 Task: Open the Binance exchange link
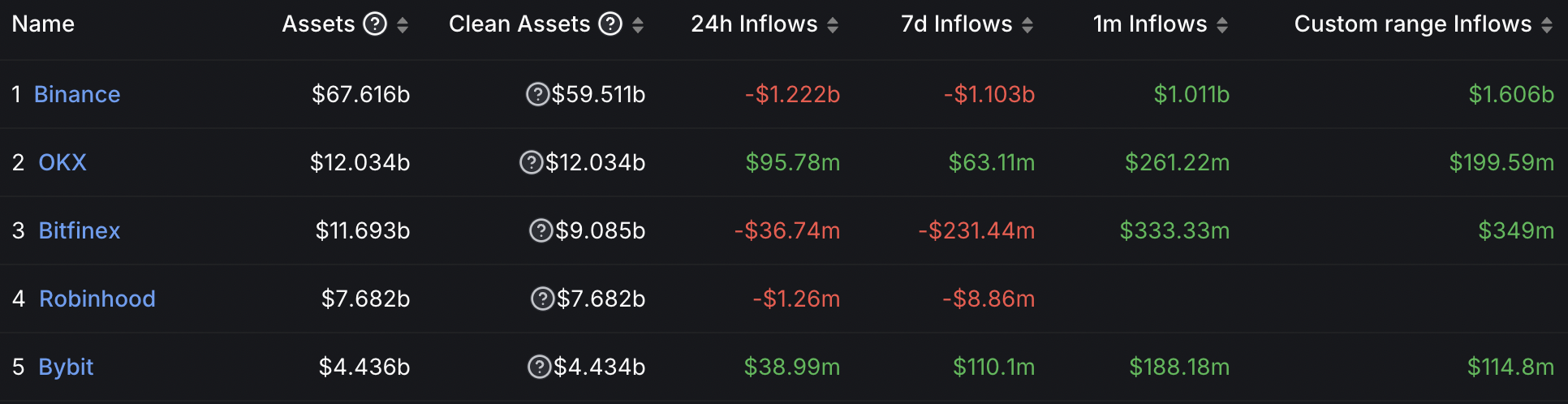pos(77,95)
